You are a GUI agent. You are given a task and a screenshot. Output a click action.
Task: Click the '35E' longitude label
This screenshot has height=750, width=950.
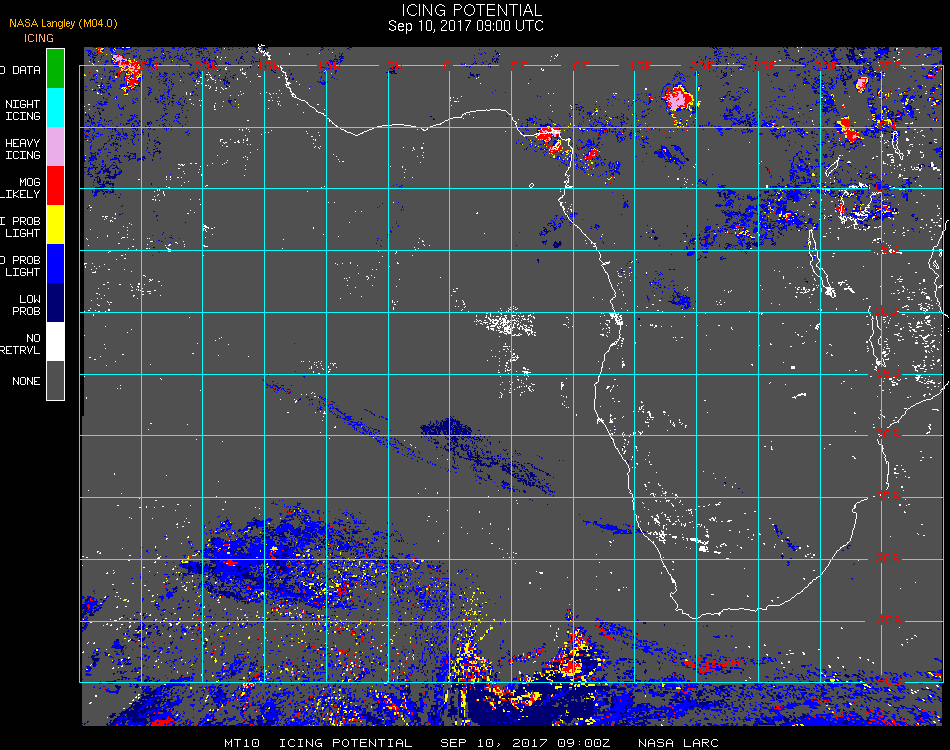889,66
